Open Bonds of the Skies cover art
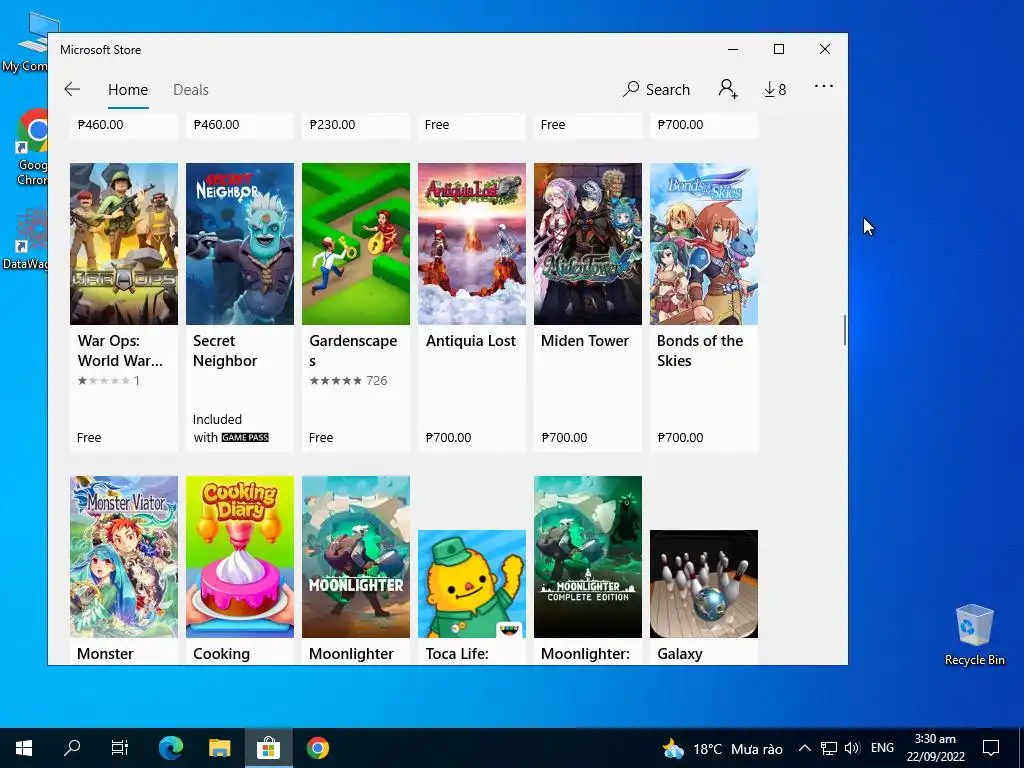 coord(704,244)
